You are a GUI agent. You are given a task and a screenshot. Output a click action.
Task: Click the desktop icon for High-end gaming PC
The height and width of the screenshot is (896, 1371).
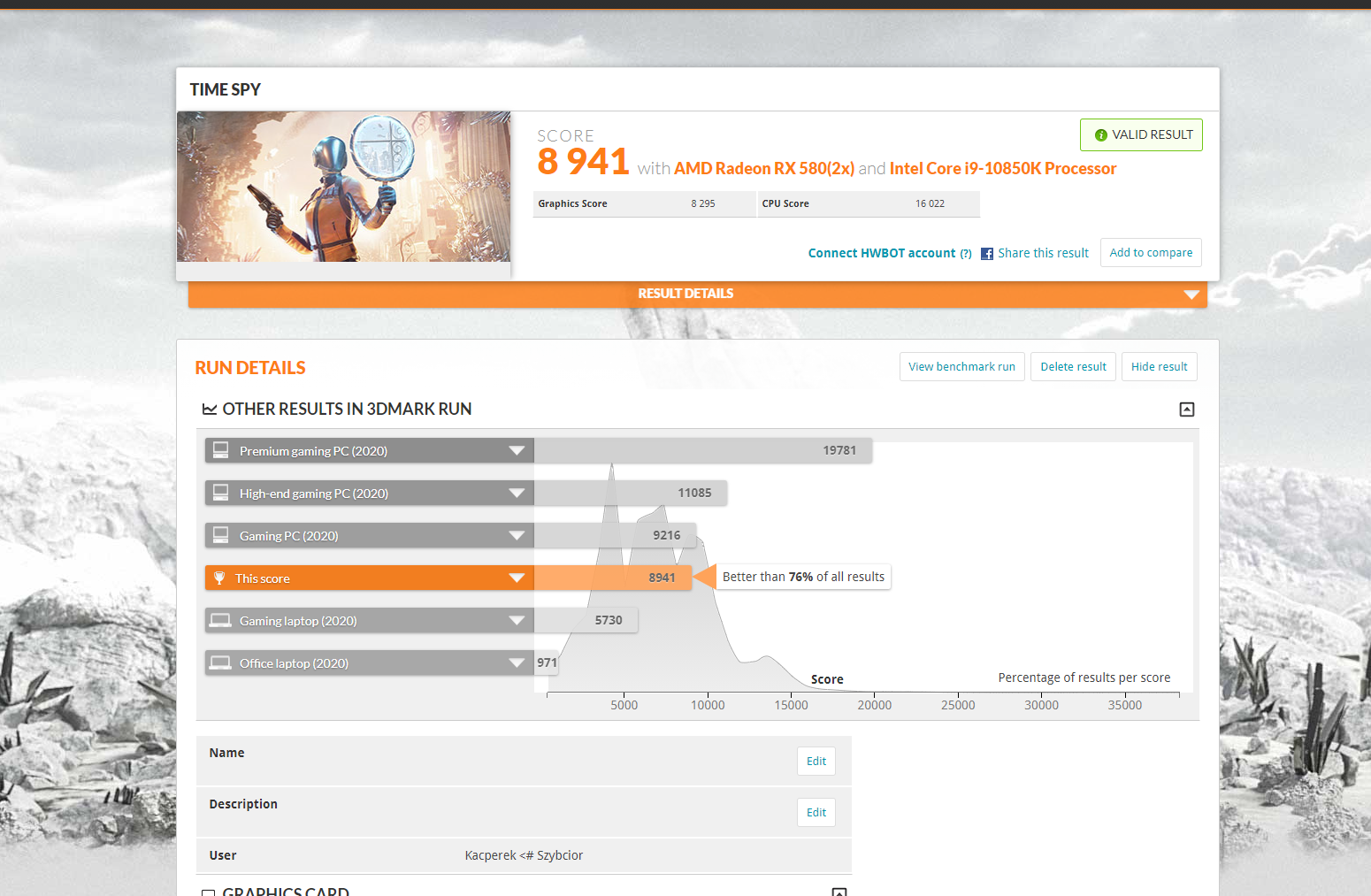[x=220, y=493]
